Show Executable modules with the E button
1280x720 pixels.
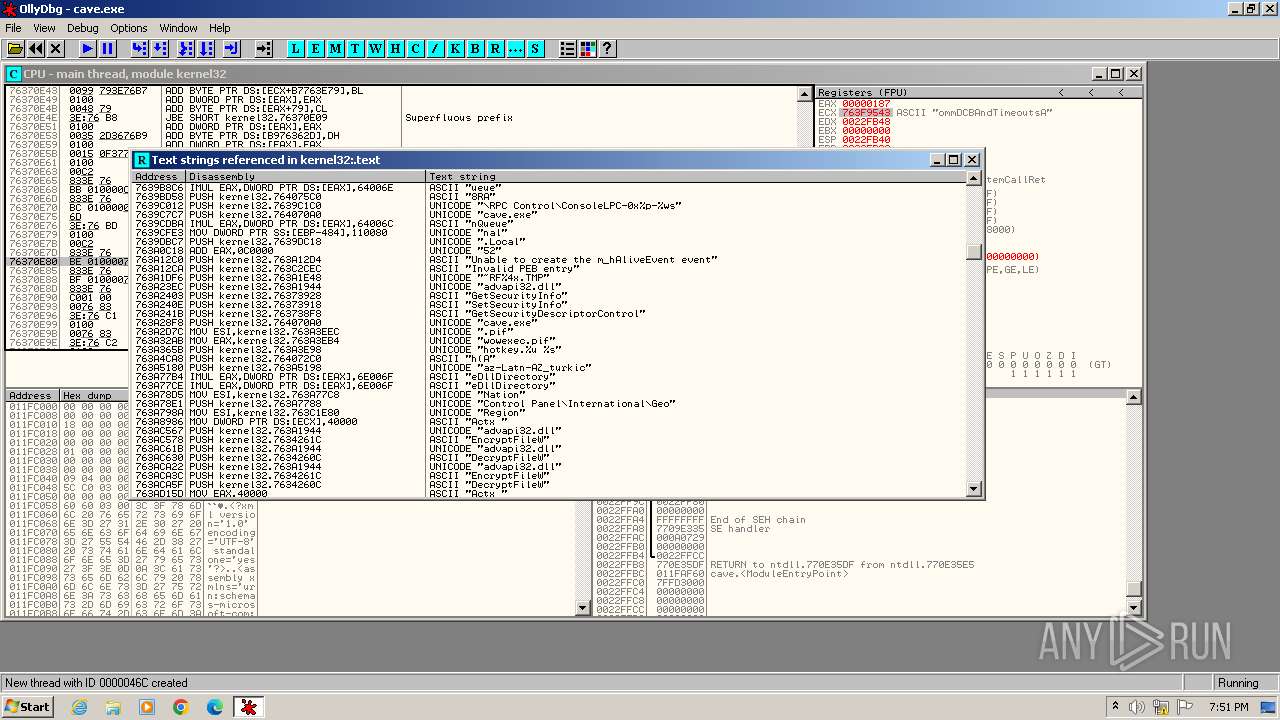click(x=316, y=48)
